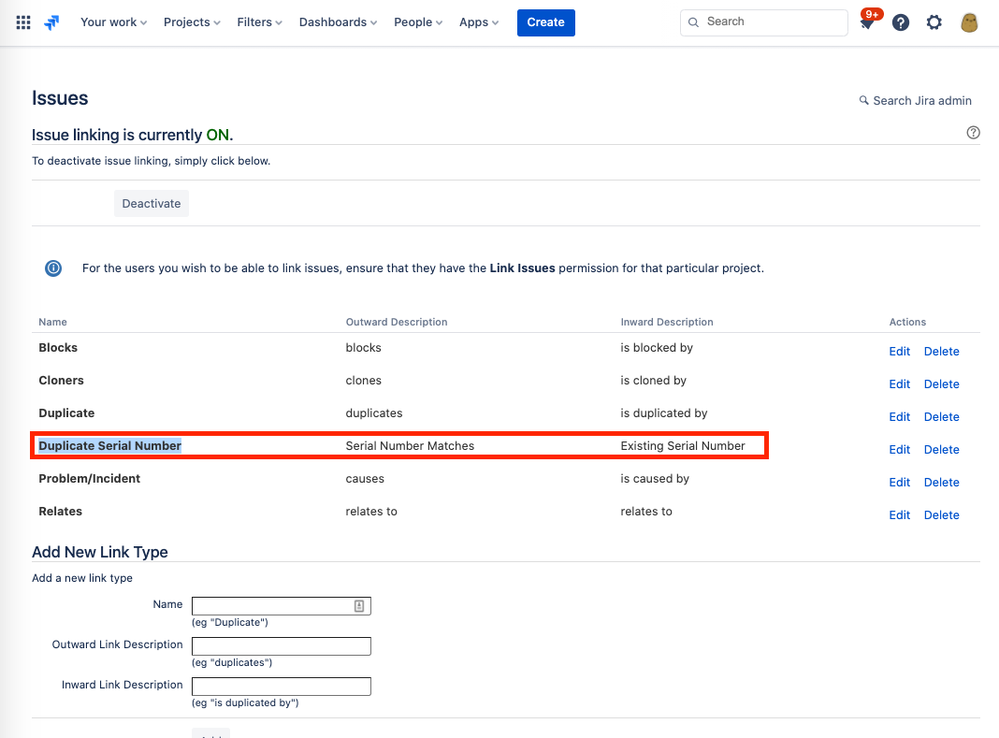The width and height of the screenshot is (999, 738).
Task: Click the 'is caused by' cell
Action: pos(655,479)
